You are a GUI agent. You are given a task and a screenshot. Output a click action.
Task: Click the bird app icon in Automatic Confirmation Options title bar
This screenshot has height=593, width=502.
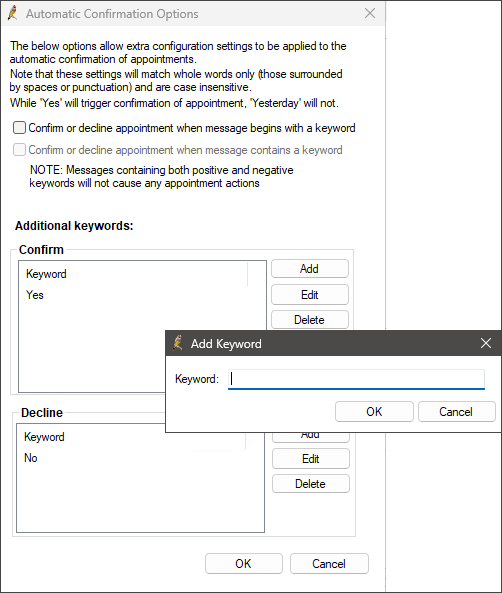[x=13, y=13]
